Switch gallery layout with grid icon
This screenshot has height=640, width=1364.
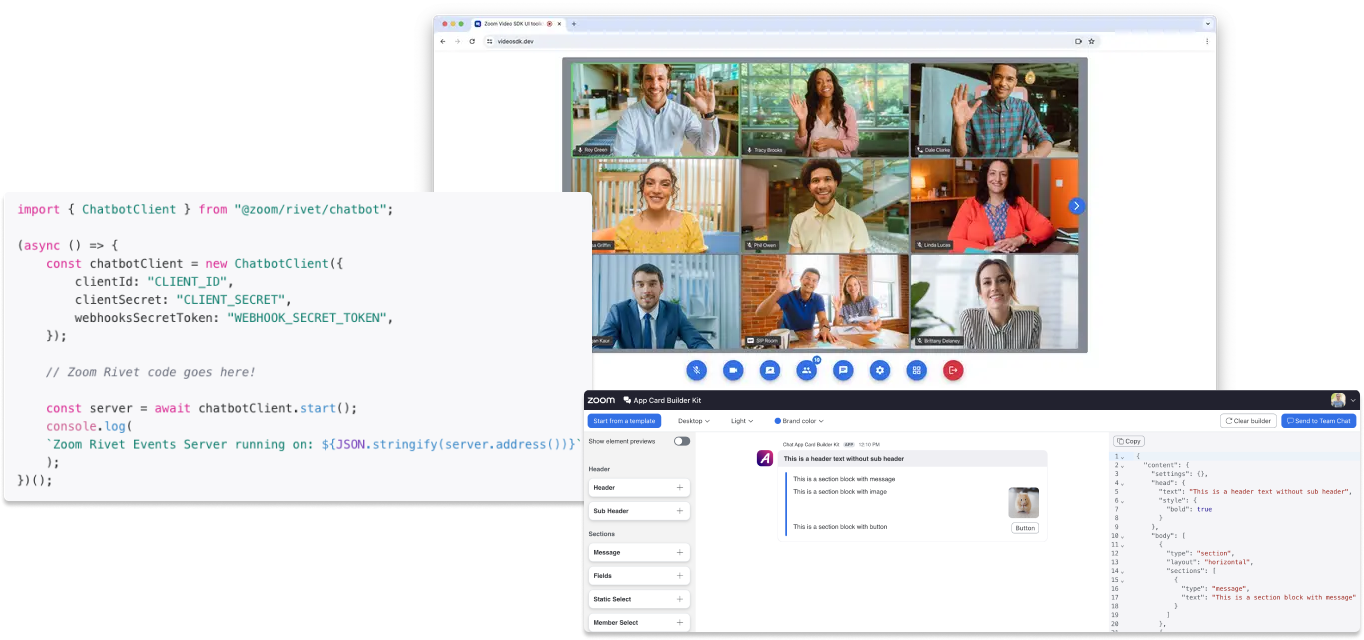click(916, 370)
